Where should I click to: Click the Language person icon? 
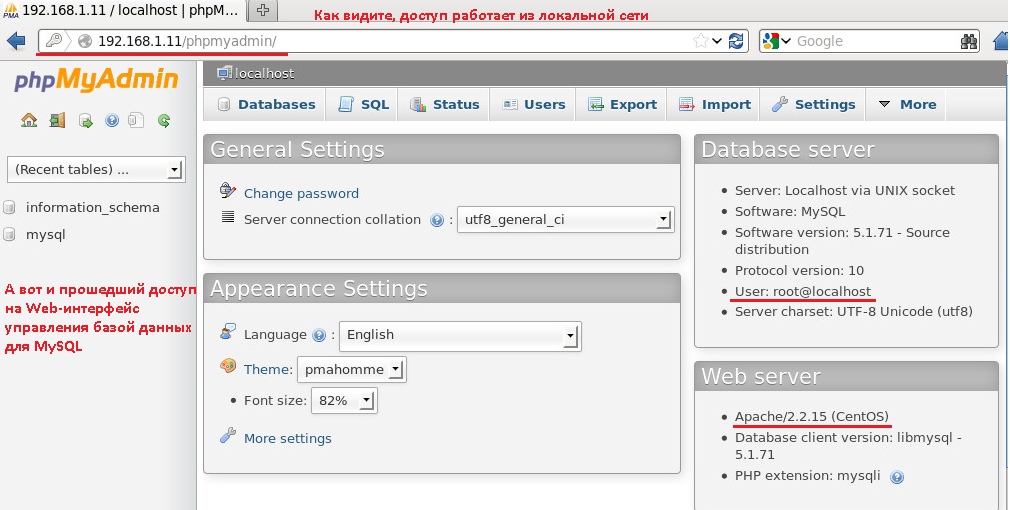227,332
